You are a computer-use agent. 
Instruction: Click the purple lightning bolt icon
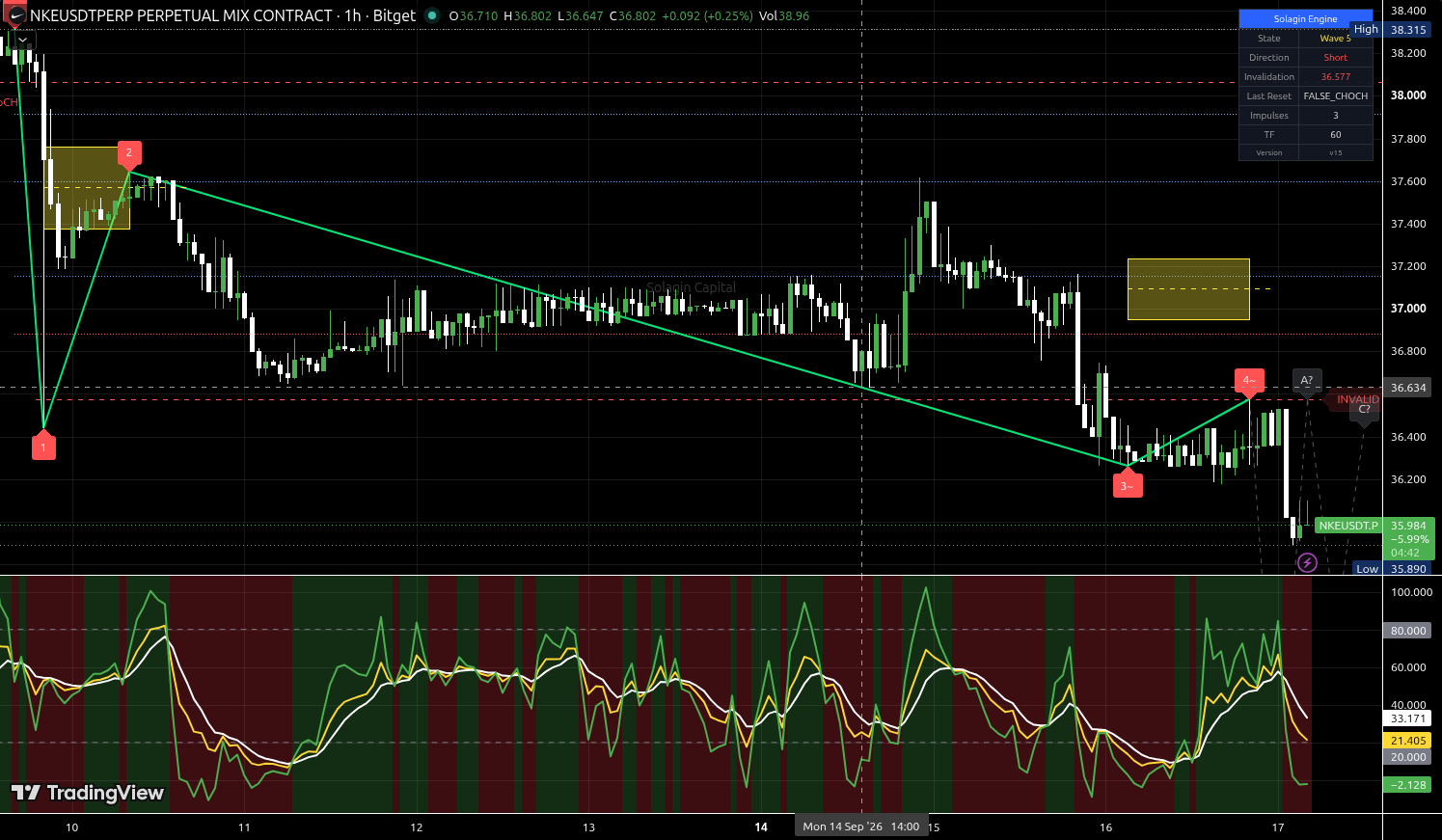point(1307,562)
